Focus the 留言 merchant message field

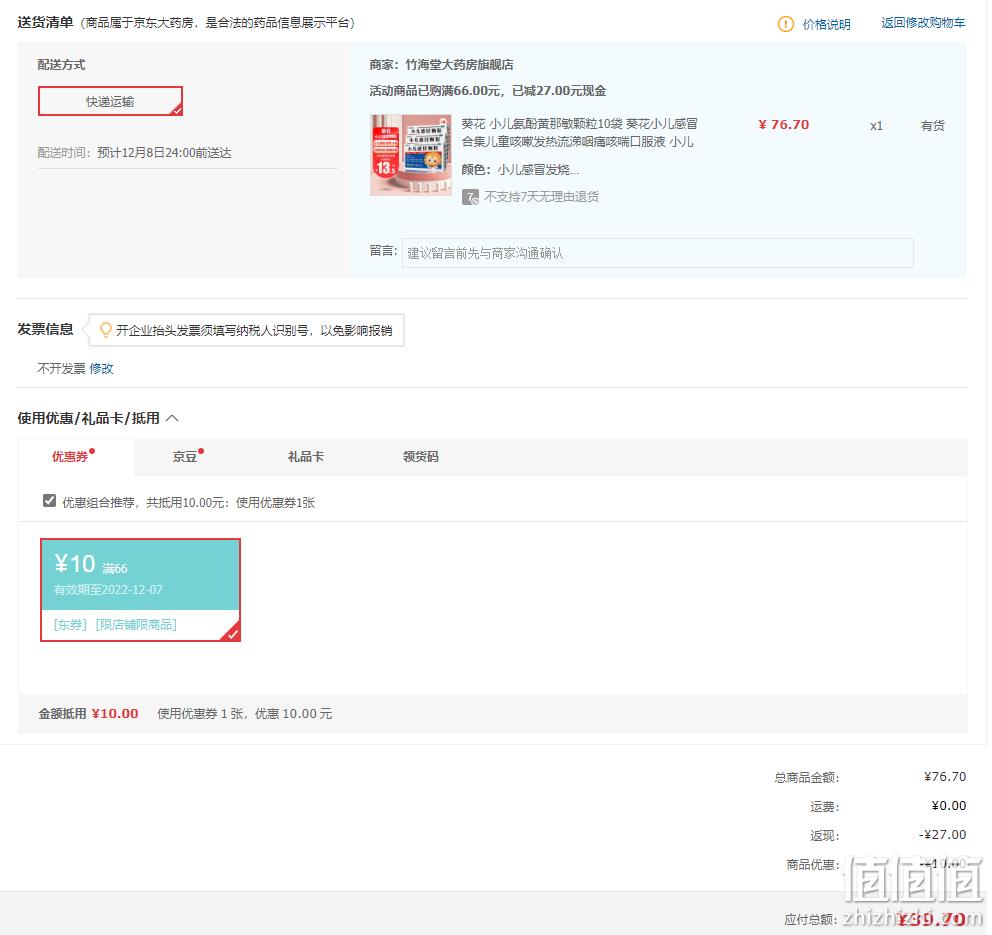[657, 253]
